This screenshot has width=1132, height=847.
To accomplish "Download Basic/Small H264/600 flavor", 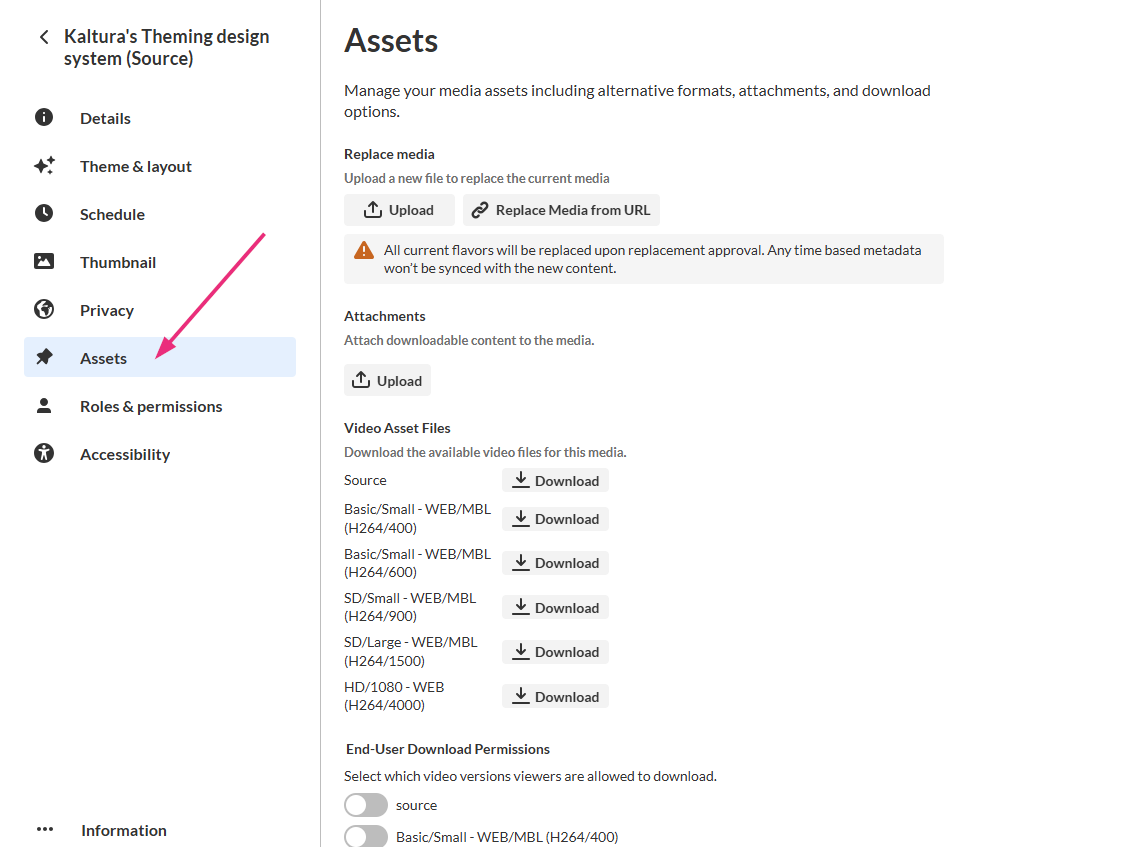I will [x=555, y=563].
